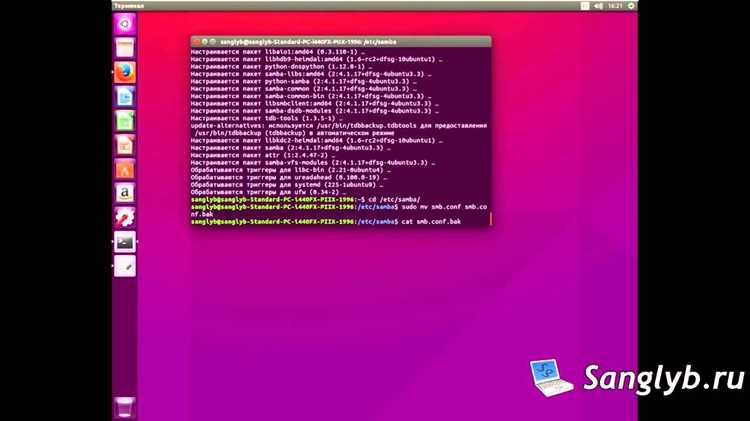Click the 'samba-vfs-modules' output line
The height and width of the screenshot is (421, 750).
(313, 163)
